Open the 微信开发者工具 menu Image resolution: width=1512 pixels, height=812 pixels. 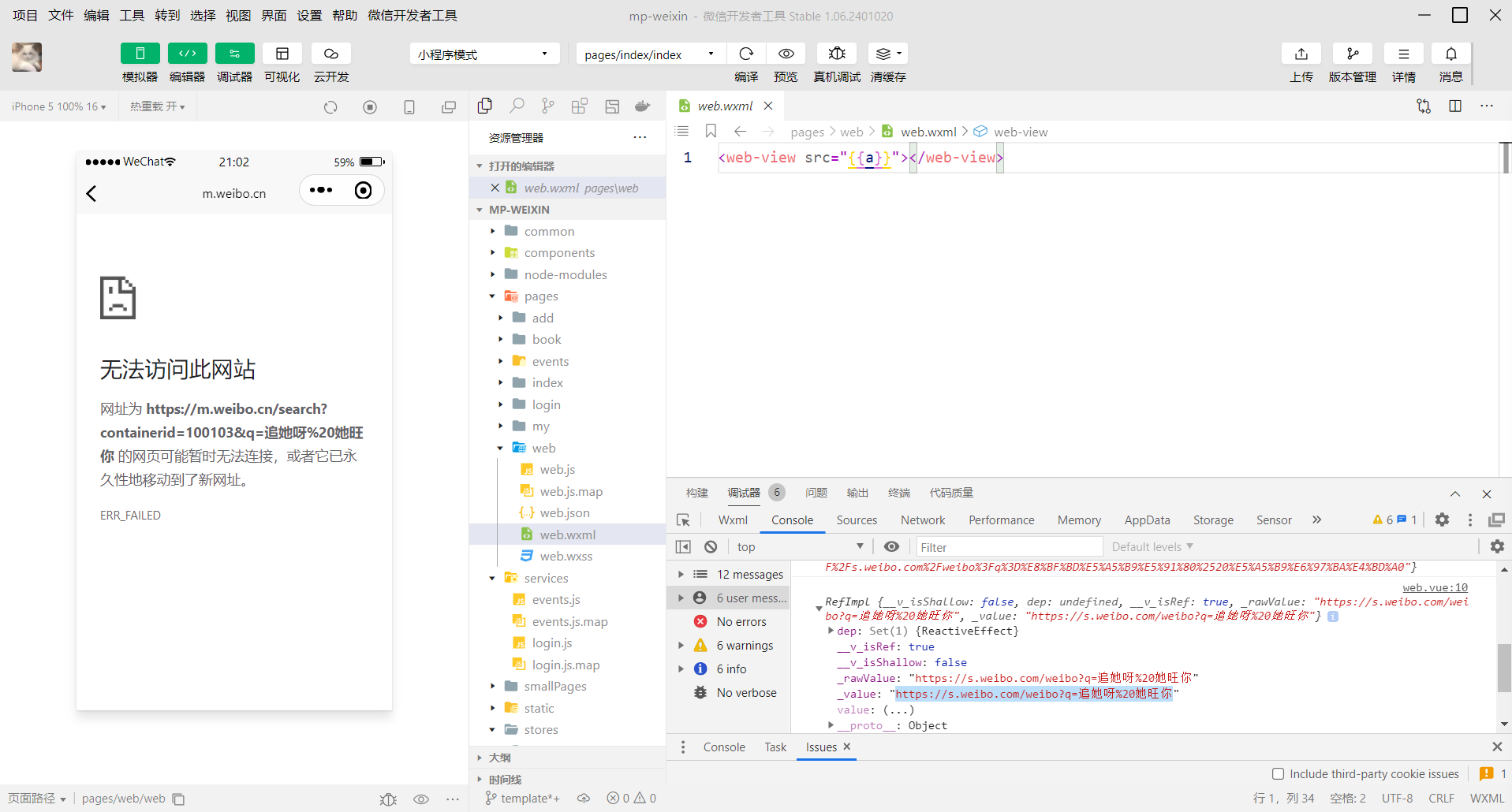tap(413, 15)
